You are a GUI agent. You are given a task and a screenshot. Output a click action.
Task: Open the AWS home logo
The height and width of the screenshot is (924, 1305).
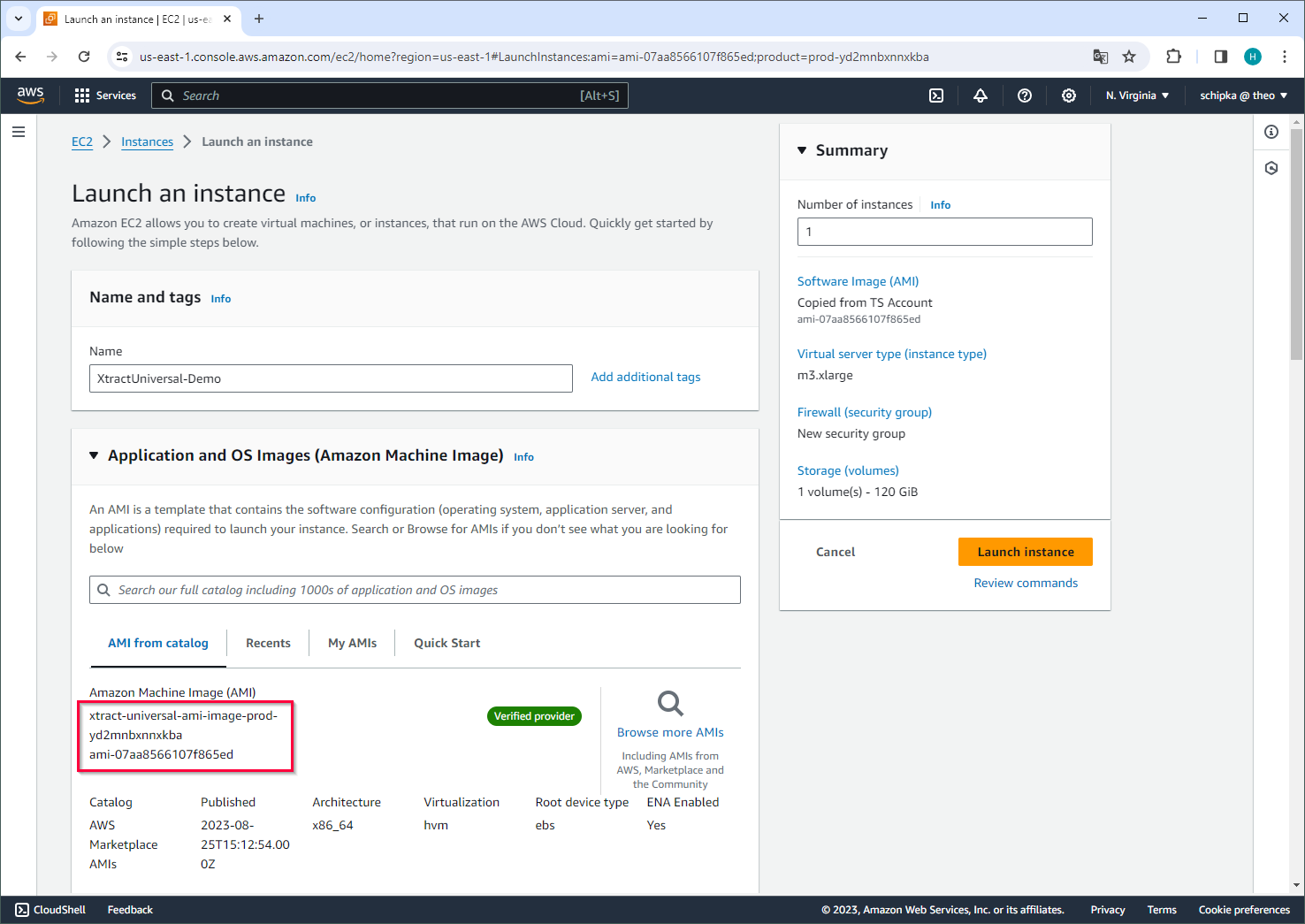[x=30, y=95]
